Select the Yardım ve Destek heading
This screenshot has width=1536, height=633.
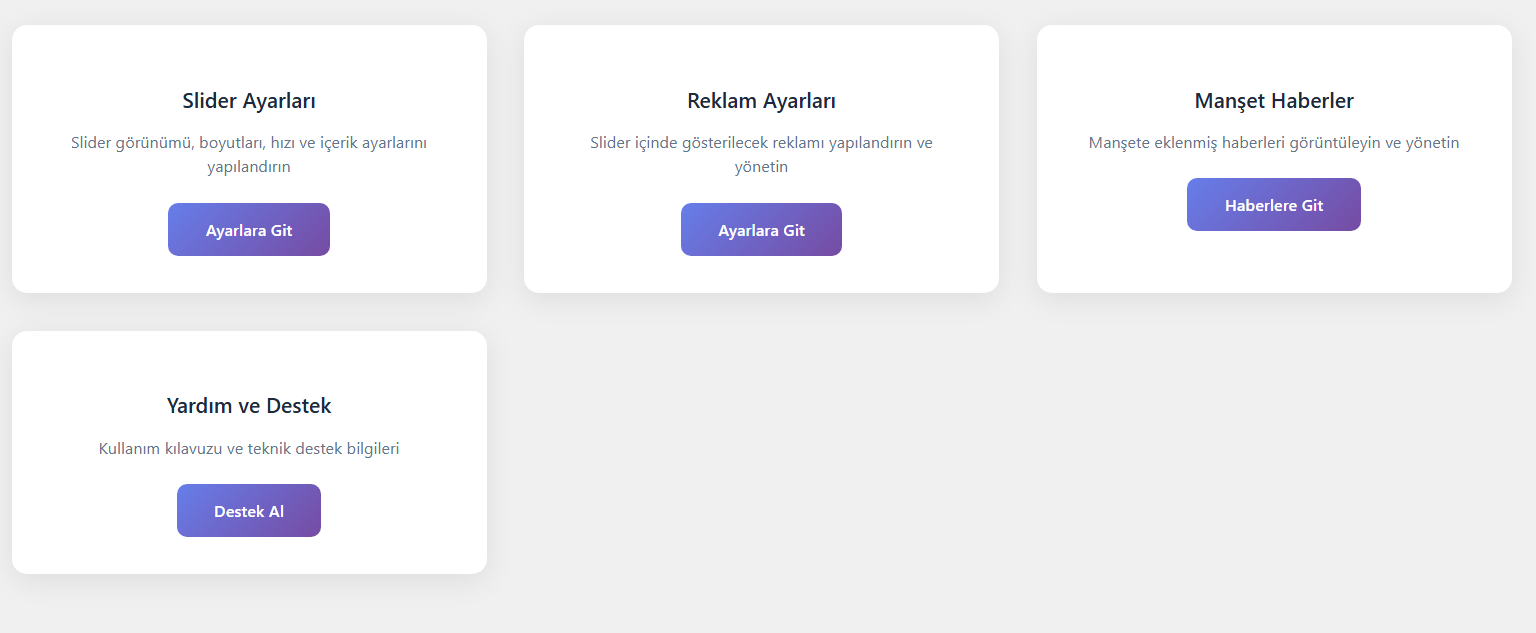[248, 405]
